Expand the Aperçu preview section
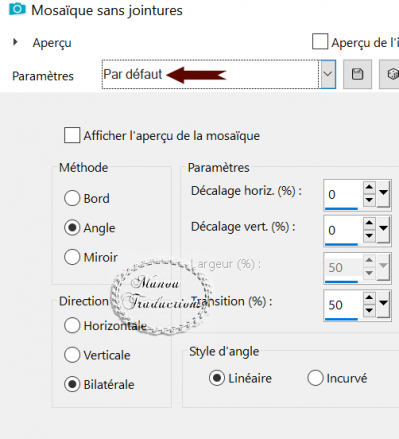Screen dimensions: 399x439 15,42
